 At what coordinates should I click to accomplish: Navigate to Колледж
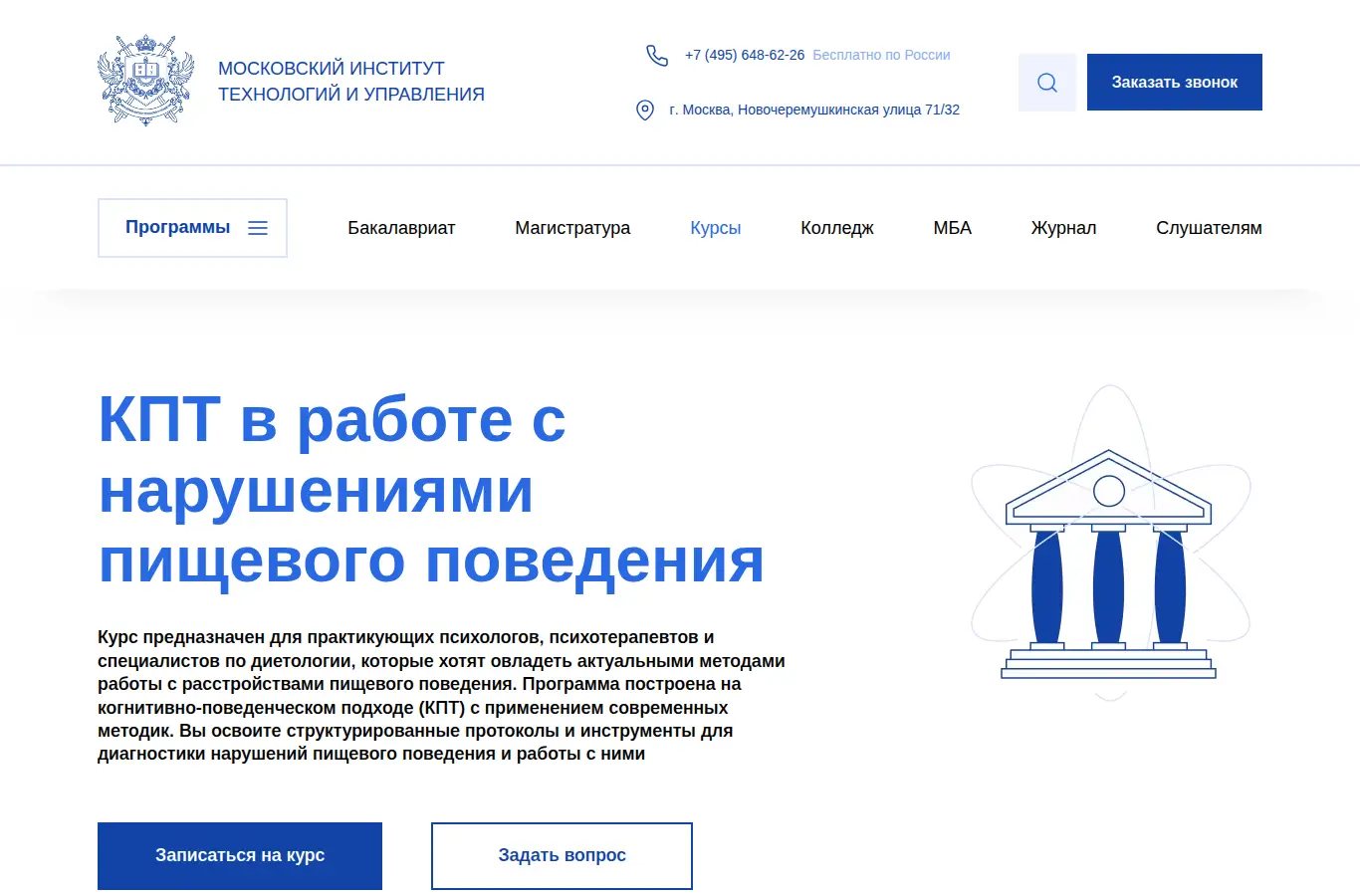[837, 228]
